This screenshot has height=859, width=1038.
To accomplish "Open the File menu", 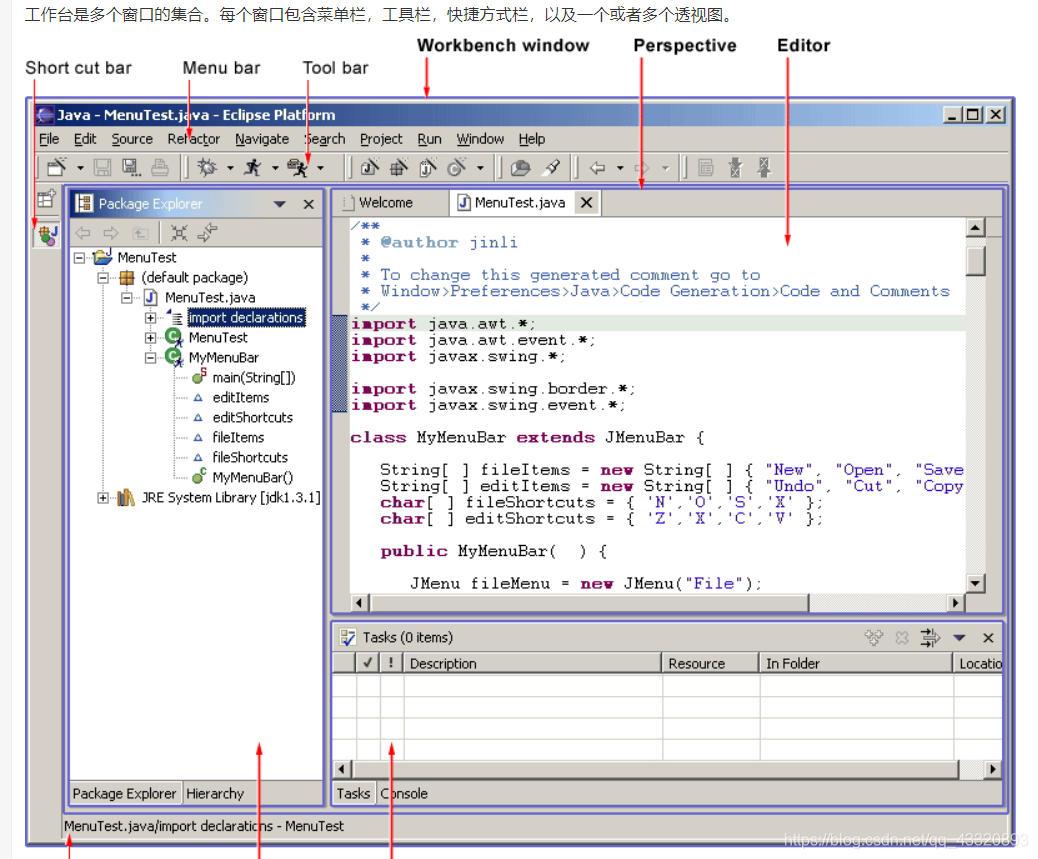I will 49,139.
